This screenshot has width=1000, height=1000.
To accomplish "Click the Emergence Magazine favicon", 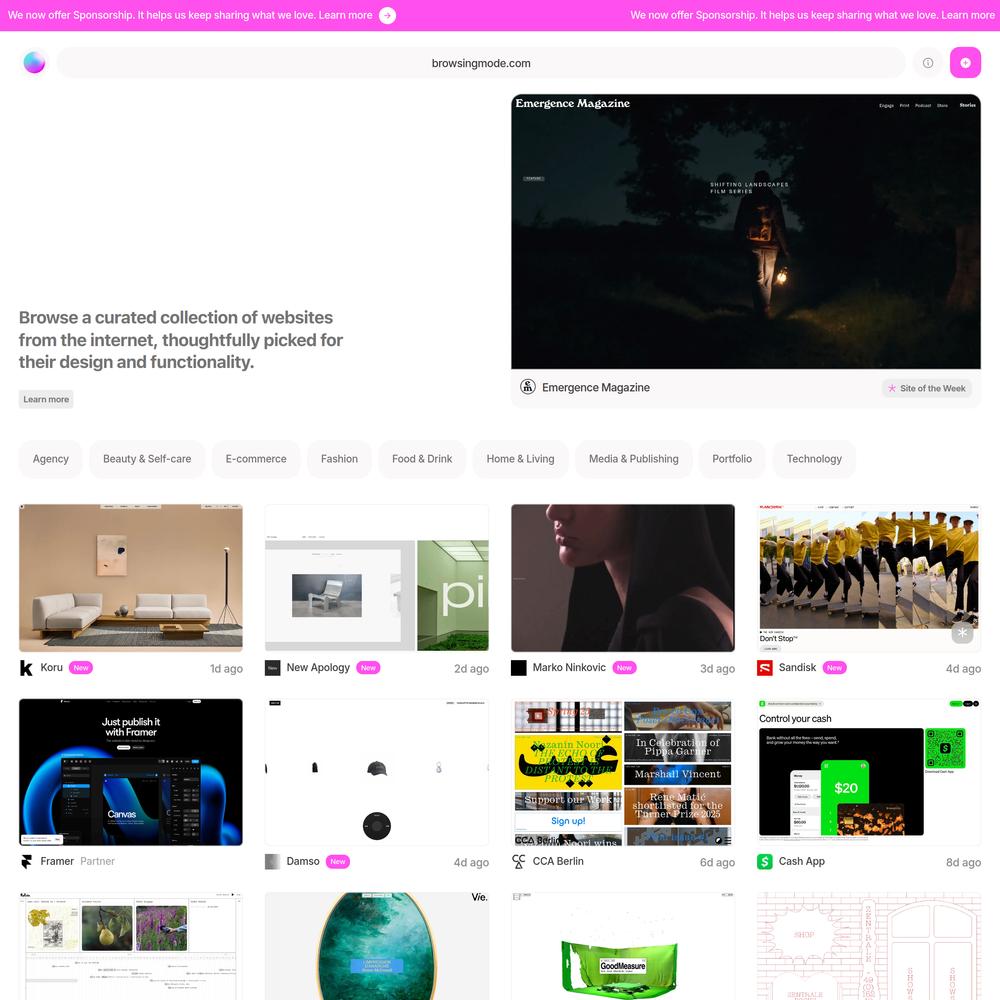I will click(527, 386).
